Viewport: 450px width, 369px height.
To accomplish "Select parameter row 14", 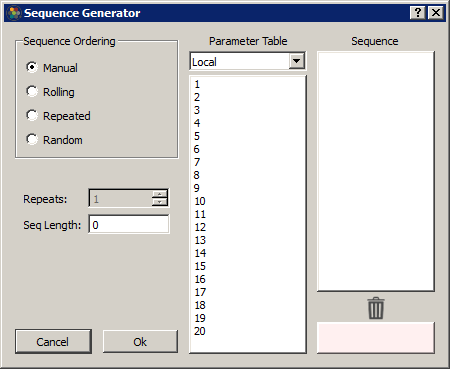I will pyautogui.click(x=247, y=253).
